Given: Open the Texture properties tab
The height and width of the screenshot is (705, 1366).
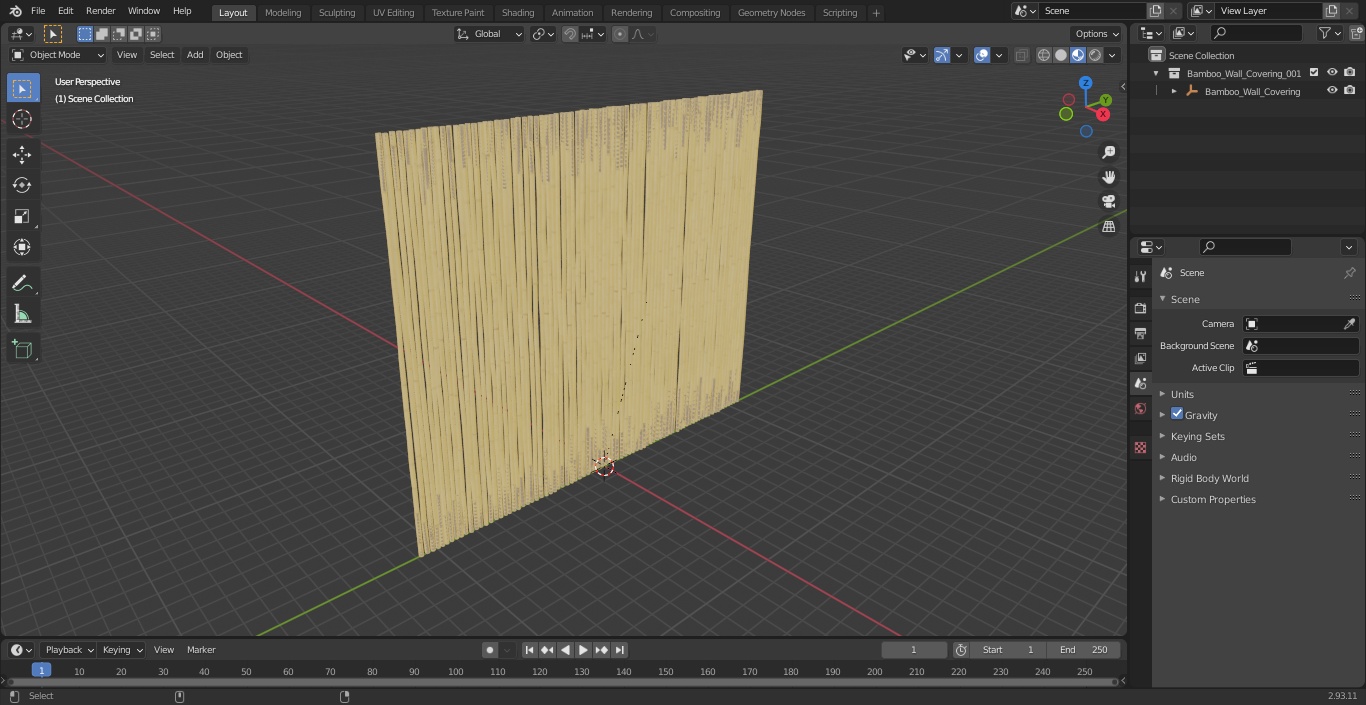Looking at the screenshot, I should coord(1140,447).
